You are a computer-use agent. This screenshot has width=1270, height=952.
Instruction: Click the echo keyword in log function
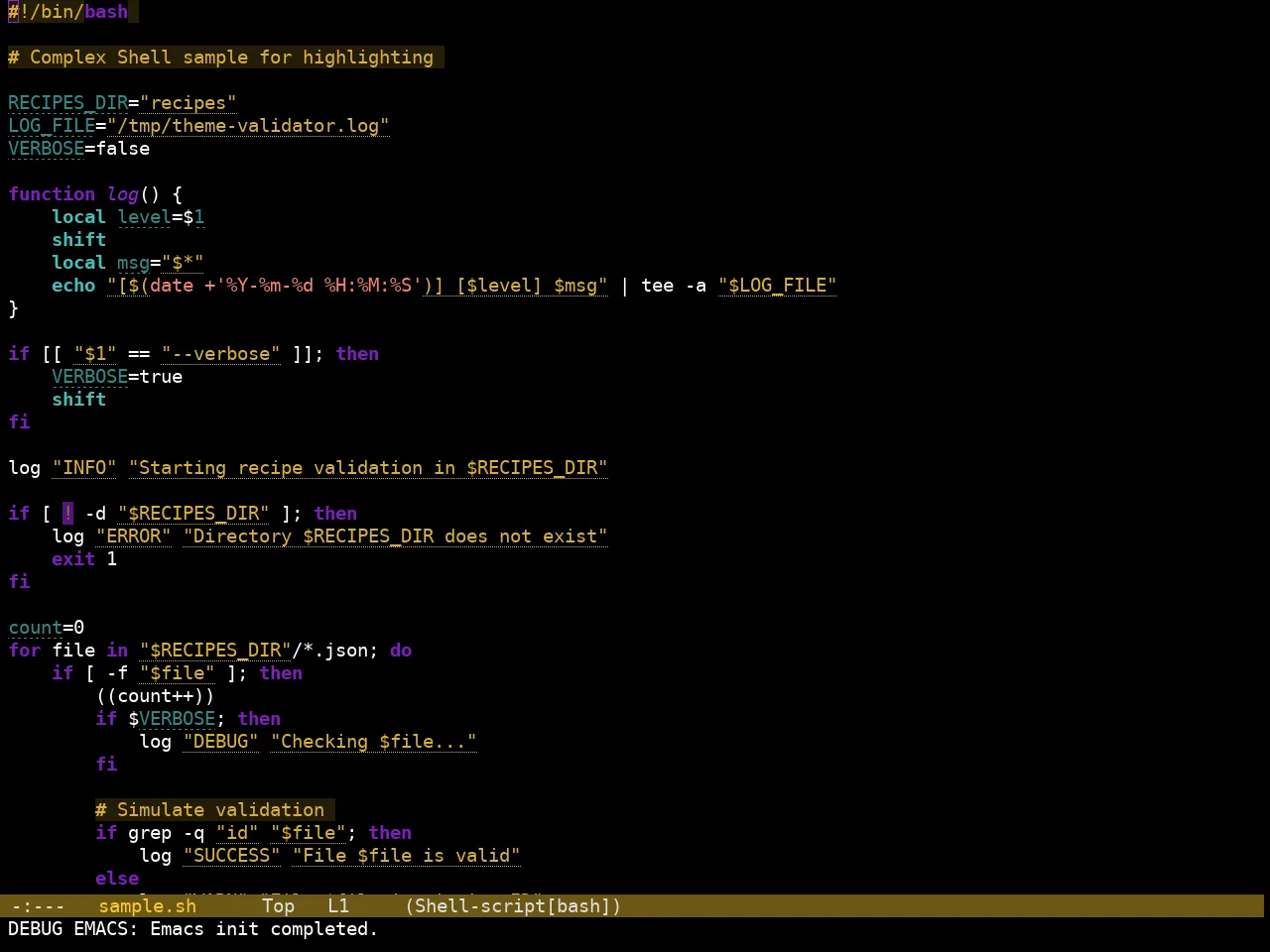pyautogui.click(x=73, y=286)
